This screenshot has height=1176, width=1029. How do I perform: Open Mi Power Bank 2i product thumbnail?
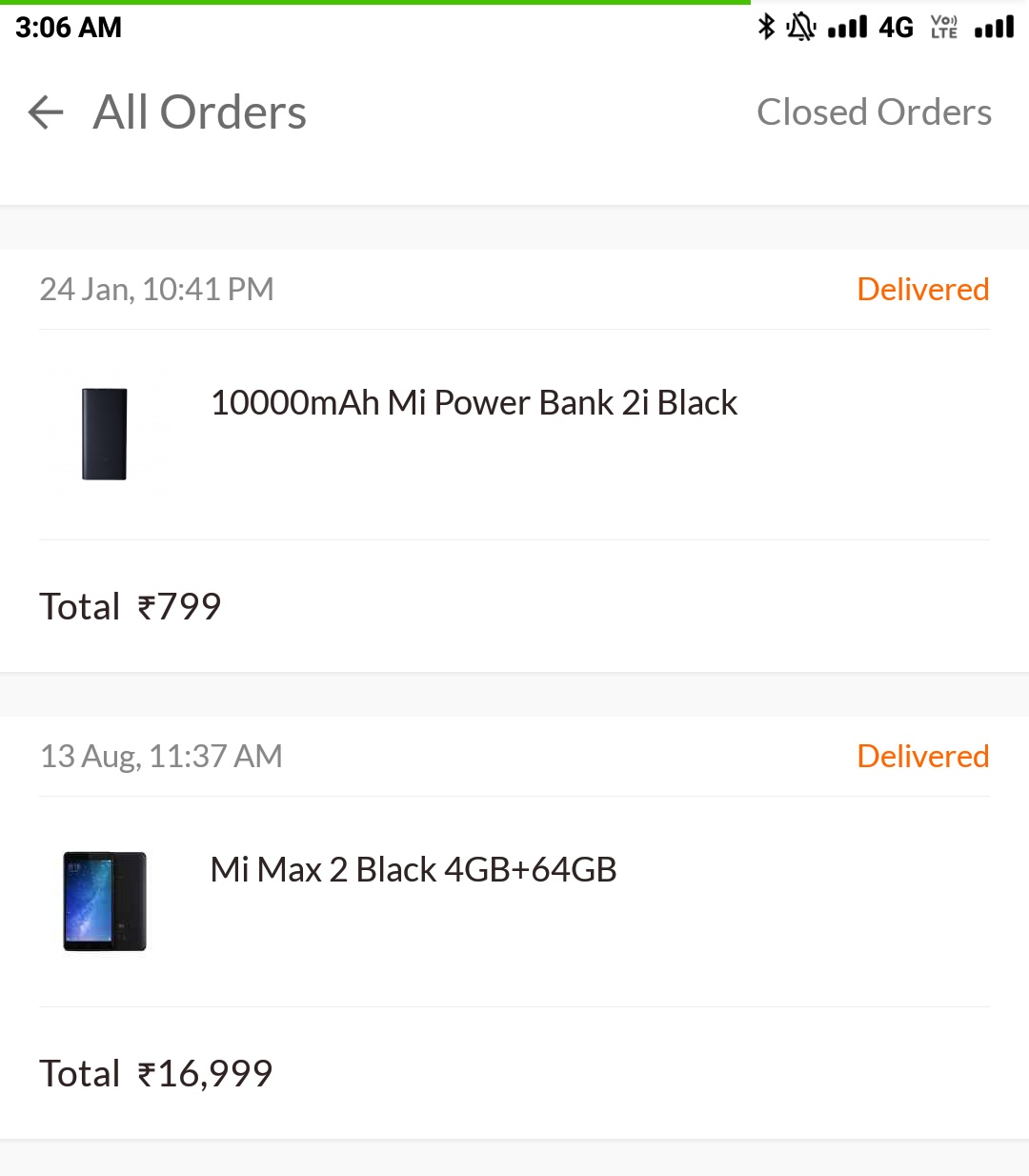coord(105,434)
